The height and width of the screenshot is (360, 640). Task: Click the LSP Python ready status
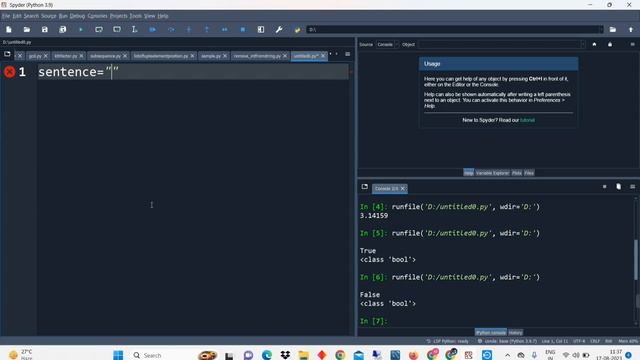tap(448, 341)
